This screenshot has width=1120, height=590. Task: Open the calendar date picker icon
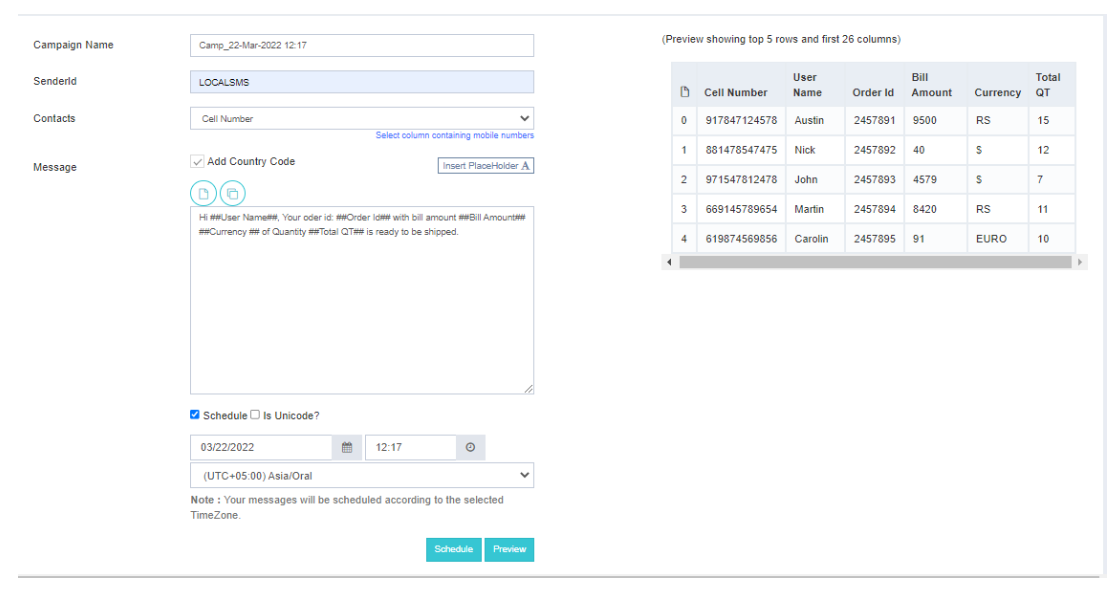(x=347, y=448)
